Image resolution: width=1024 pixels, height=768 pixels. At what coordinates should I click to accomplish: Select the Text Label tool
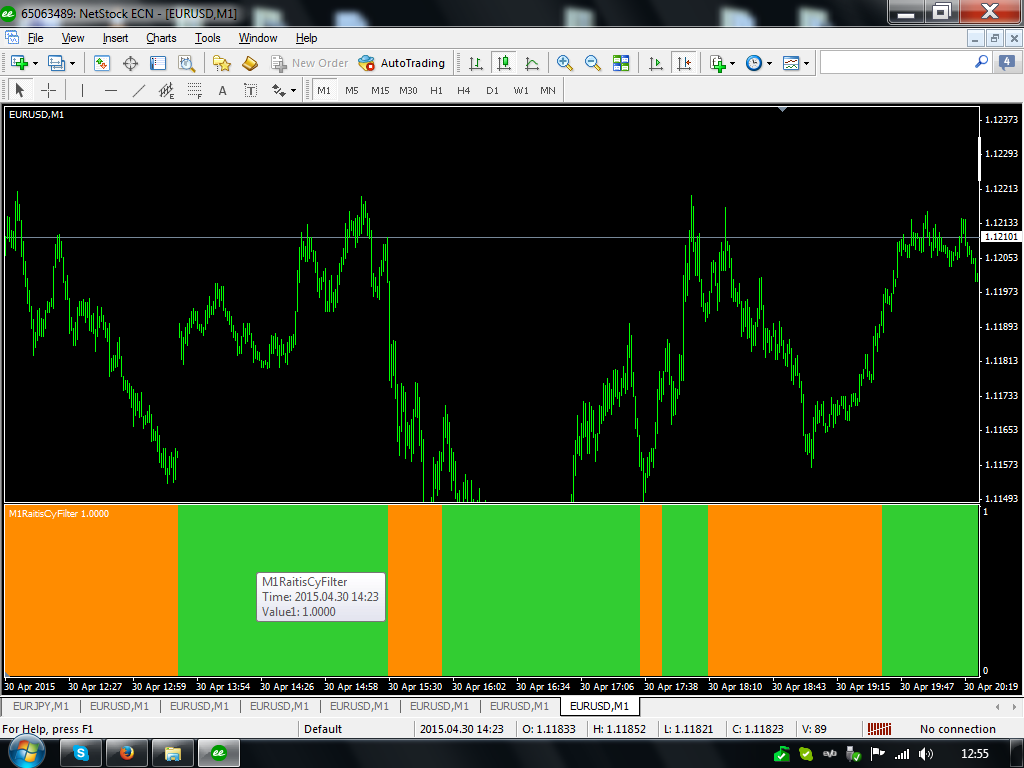point(251,90)
